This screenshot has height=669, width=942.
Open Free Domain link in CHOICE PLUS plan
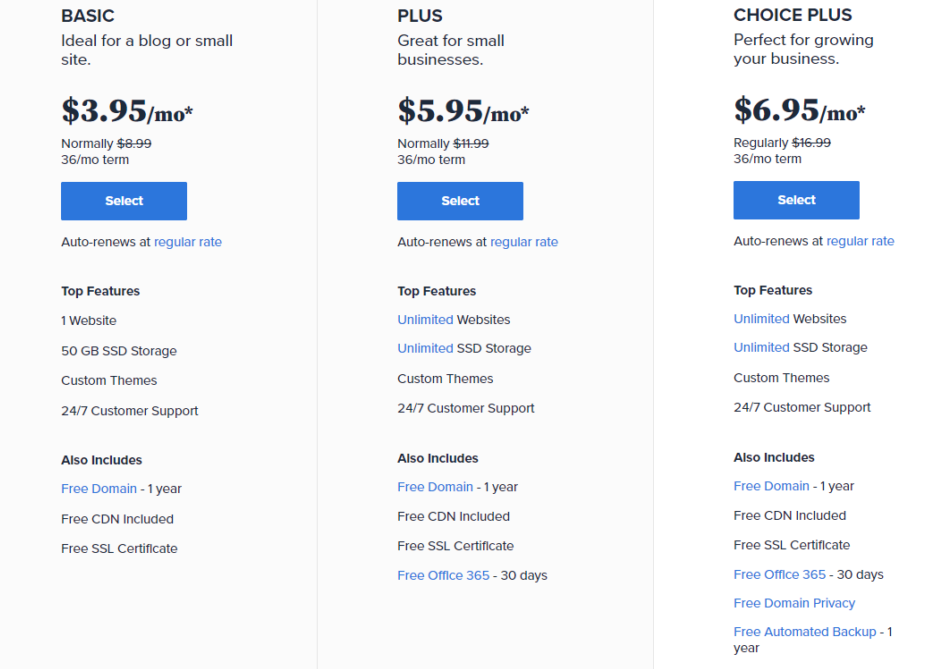tap(771, 486)
